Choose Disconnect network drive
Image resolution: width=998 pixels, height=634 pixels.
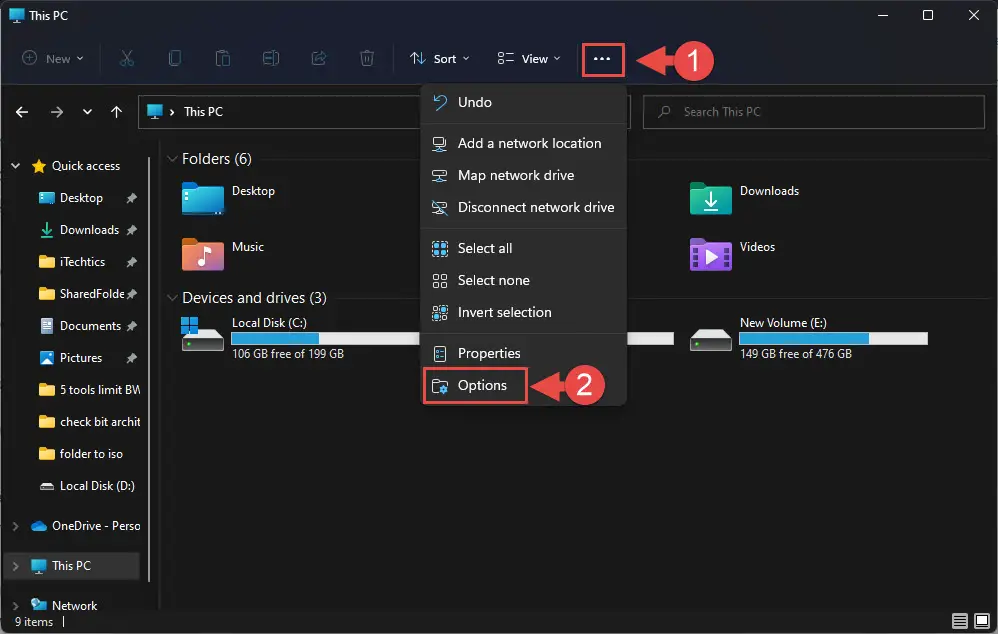tap(523, 208)
